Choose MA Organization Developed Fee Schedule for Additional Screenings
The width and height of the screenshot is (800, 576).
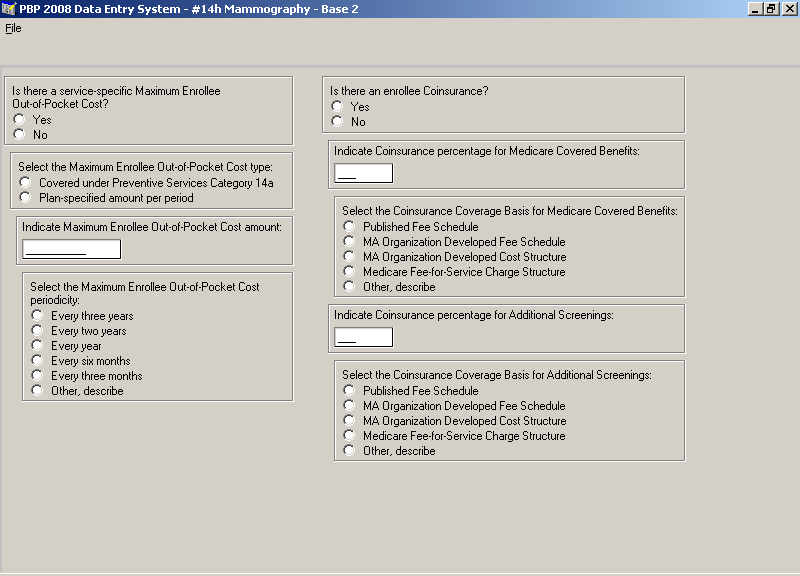[349, 406]
